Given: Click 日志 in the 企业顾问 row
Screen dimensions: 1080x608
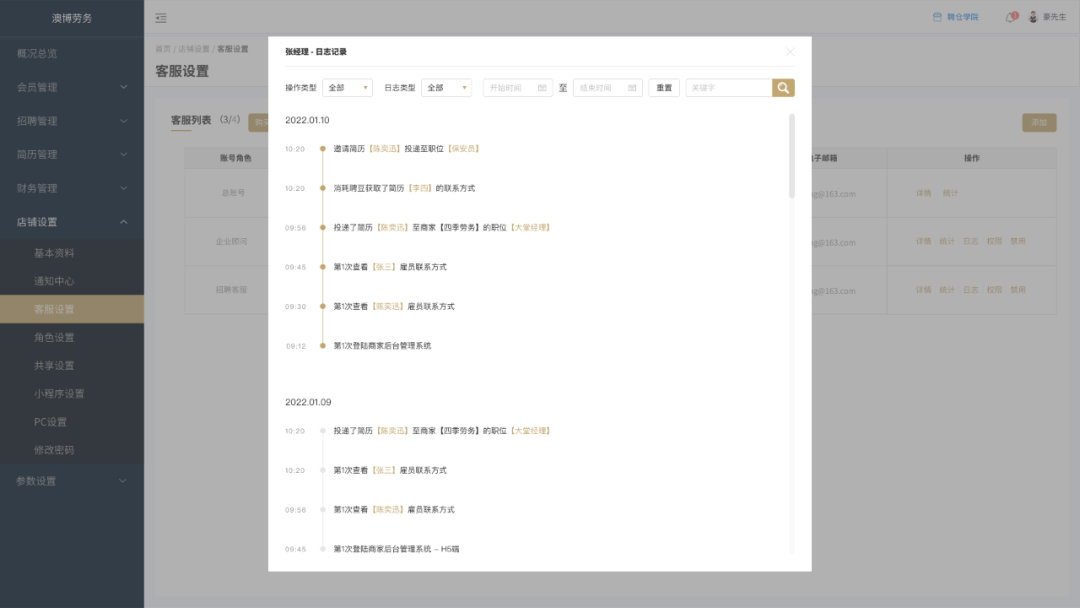Looking at the screenshot, I should [x=970, y=242].
